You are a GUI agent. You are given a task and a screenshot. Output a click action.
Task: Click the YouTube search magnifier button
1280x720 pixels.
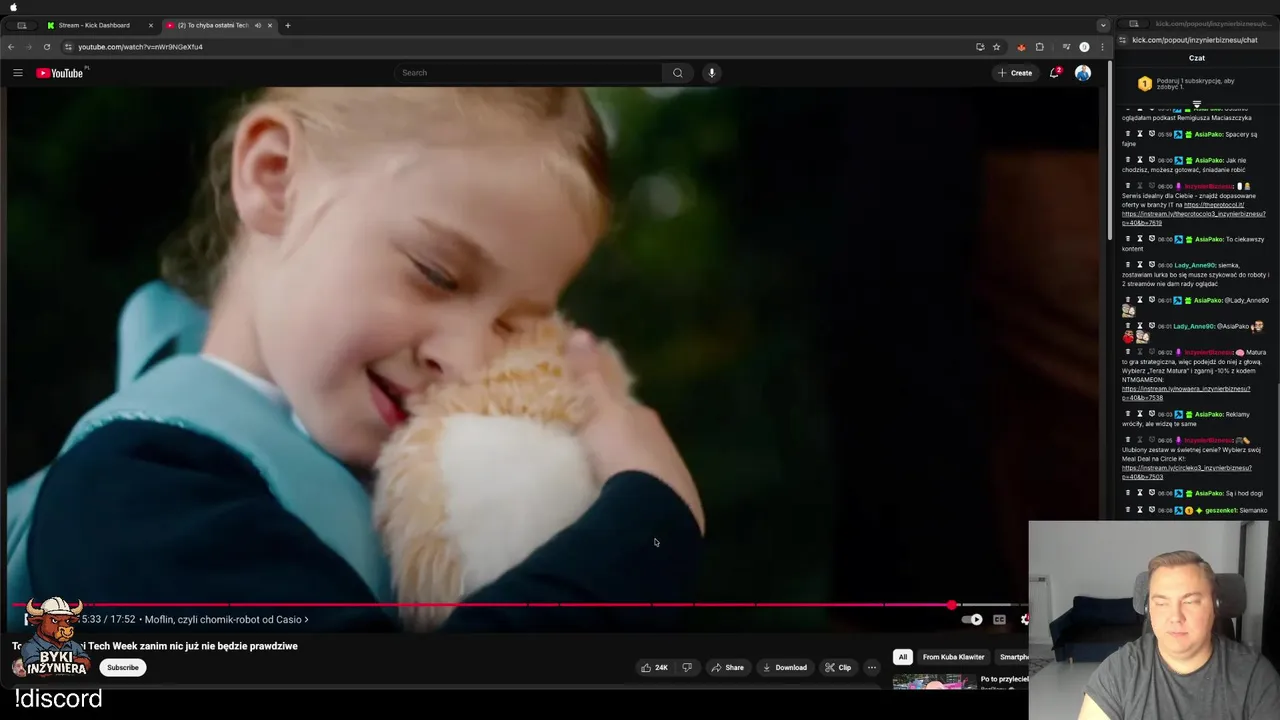(x=678, y=73)
